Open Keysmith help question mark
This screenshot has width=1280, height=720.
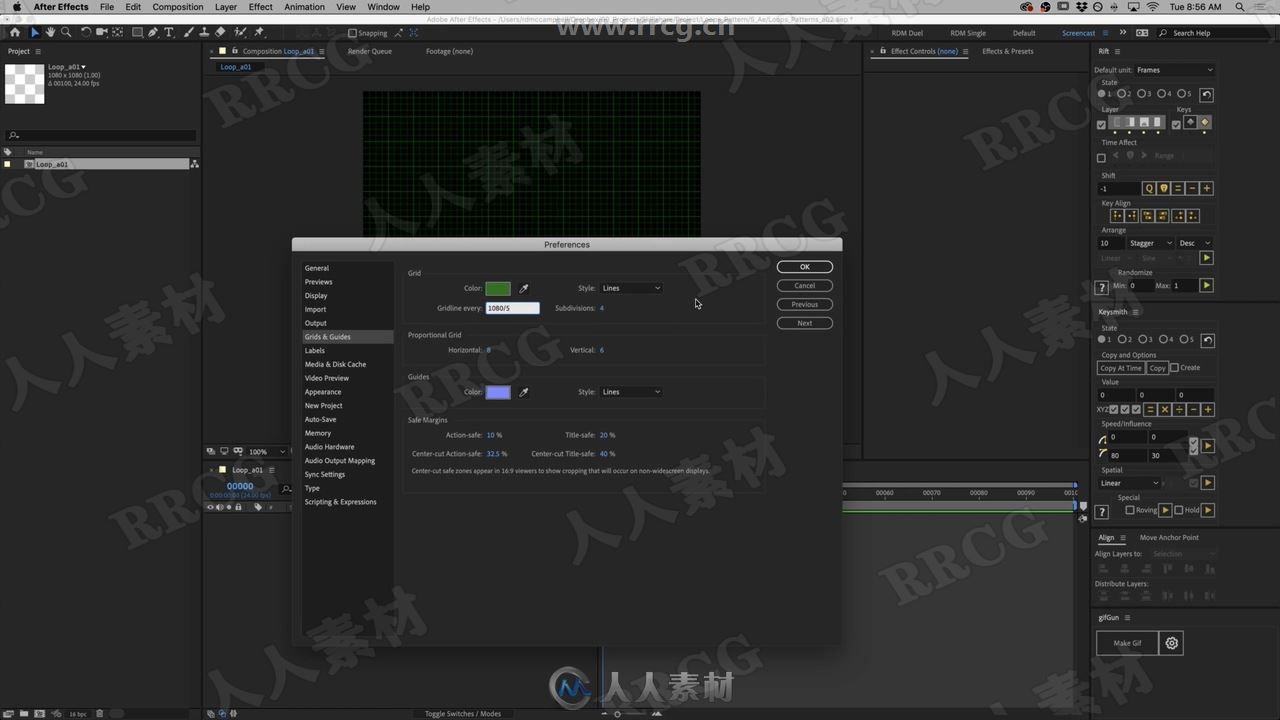point(1102,512)
